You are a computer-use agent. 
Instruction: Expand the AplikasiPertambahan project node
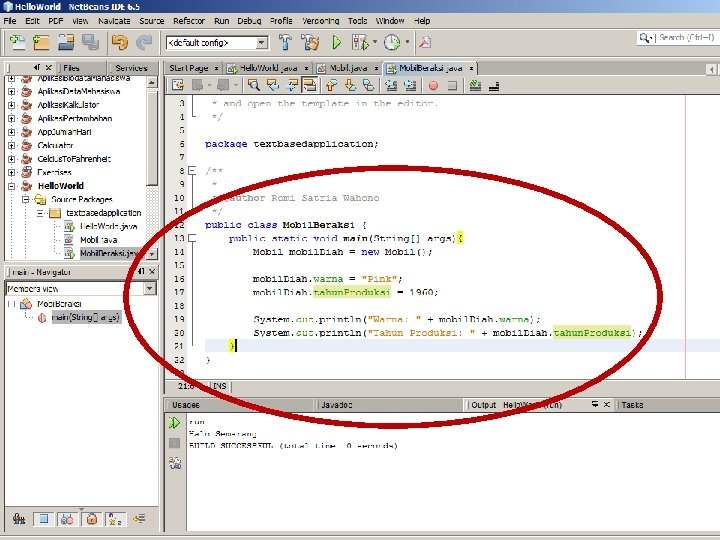(x=11, y=118)
